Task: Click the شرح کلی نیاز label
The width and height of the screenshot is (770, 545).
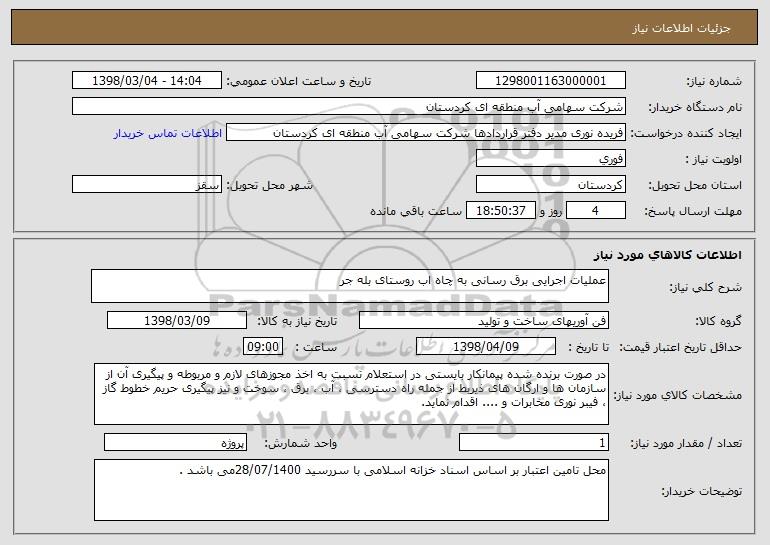Action: (x=706, y=288)
